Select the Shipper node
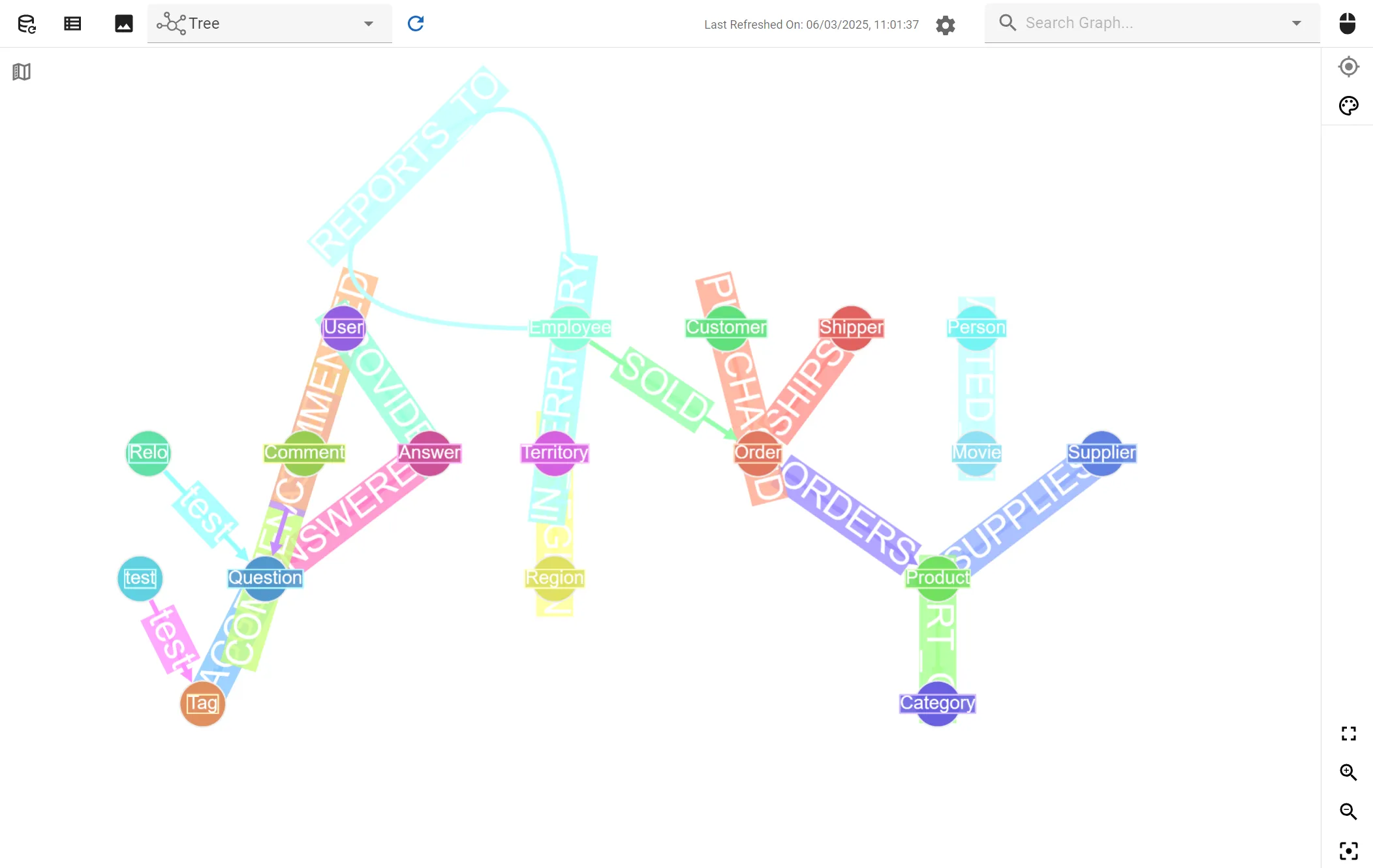 pos(851,327)
